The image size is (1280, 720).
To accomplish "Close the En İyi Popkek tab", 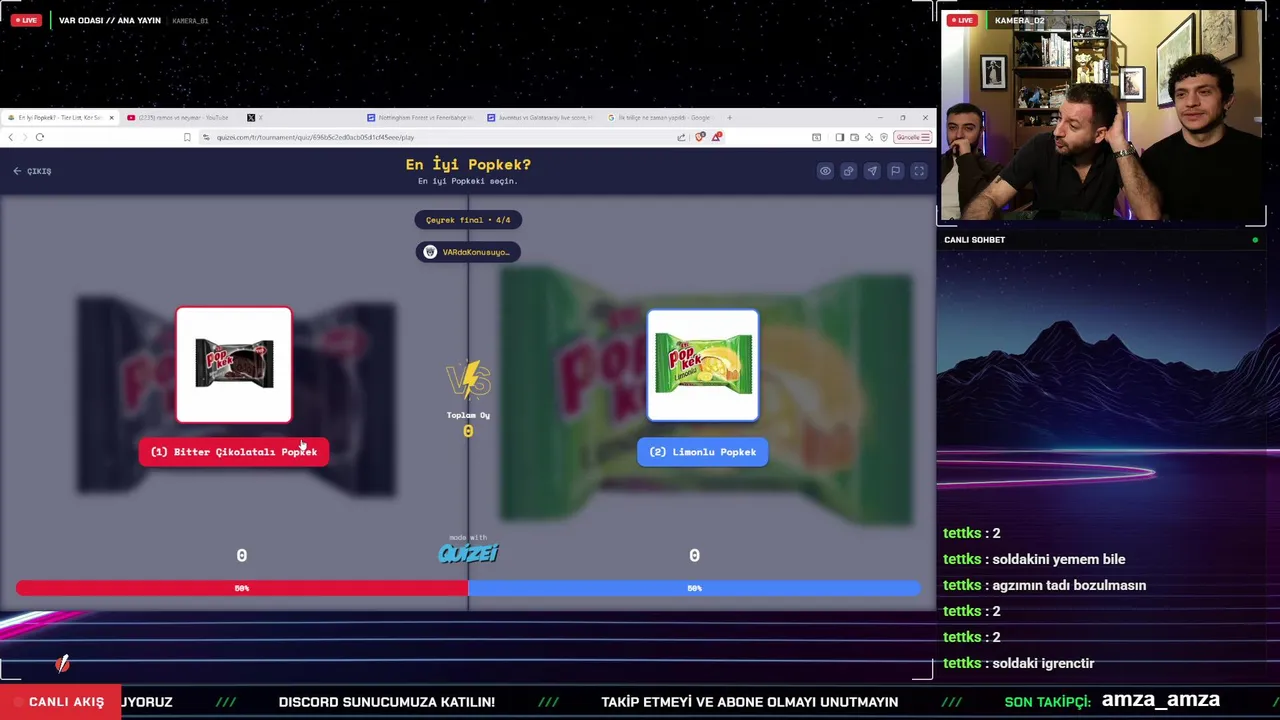I will click(111, 118).
